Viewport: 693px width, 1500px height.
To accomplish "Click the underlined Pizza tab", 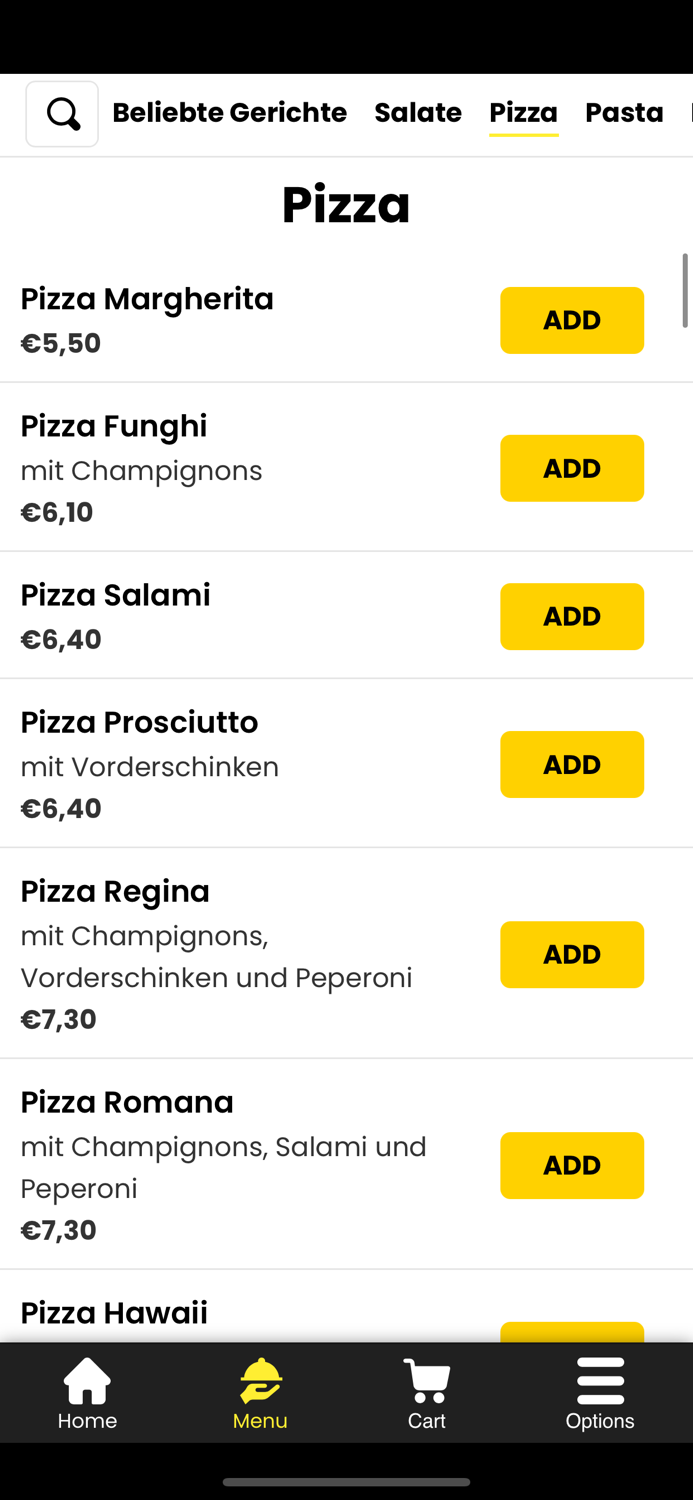I will [523, 113].
